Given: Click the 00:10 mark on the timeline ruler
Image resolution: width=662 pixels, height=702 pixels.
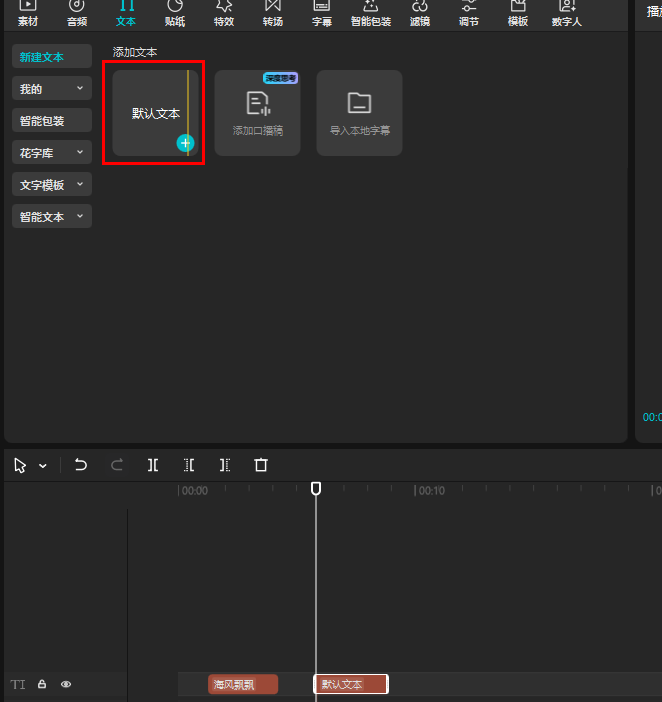Looking at the screenshot, I should [x=431, y=491].
